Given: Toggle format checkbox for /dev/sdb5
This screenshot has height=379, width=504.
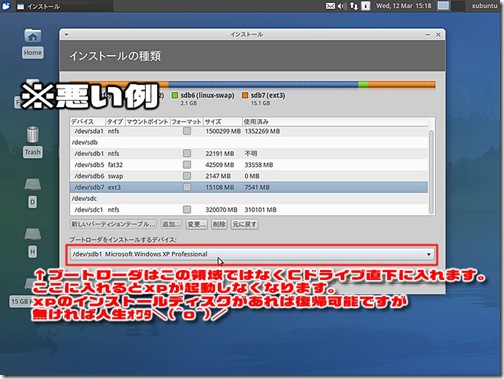Looking at the screenshot, I should pyautogui.click(x=187, y=165).
